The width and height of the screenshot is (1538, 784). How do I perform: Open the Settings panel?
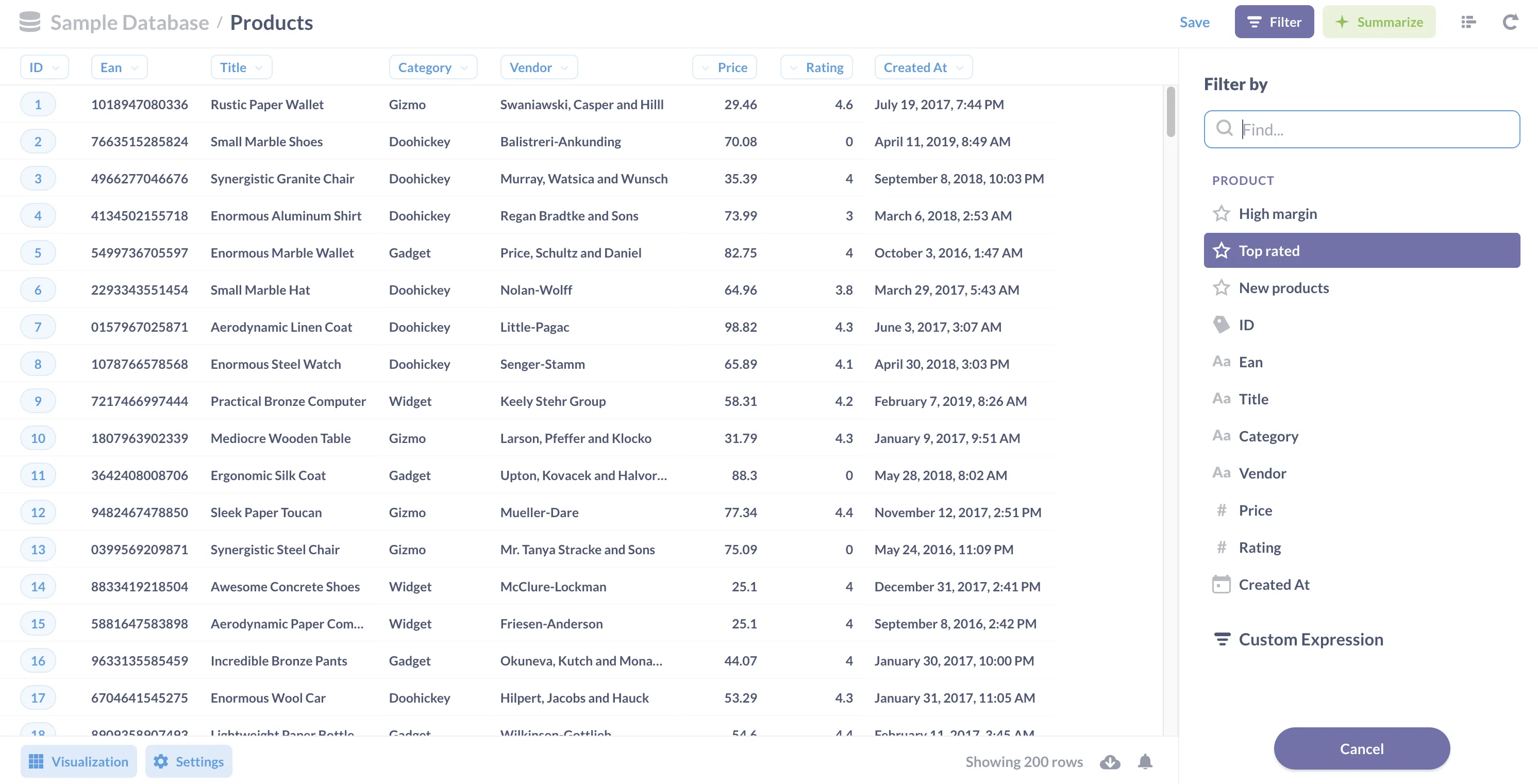(189, 761)
